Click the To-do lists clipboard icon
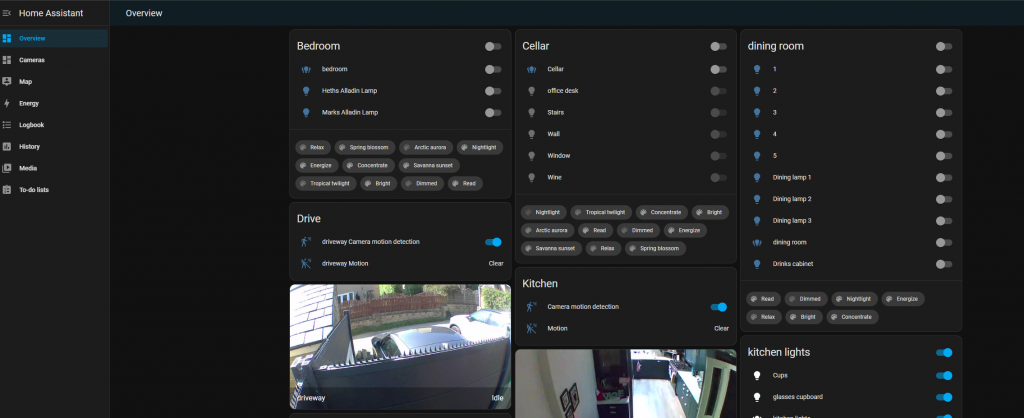Image resolution: width=1024 pixels, height=418 pixels. [7, 189]
